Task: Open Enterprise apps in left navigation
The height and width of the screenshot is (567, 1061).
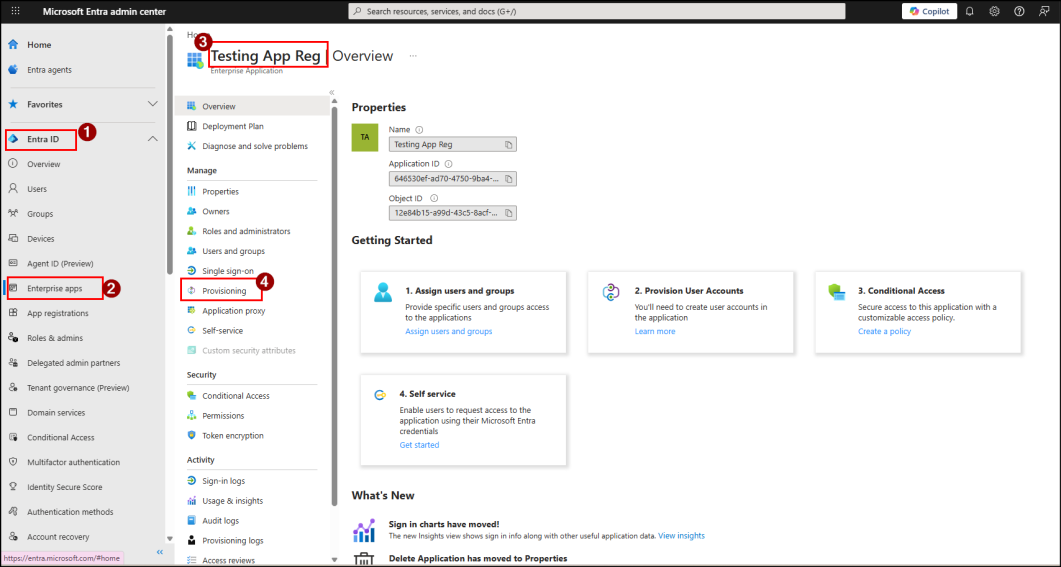Action: coord(54,288)
